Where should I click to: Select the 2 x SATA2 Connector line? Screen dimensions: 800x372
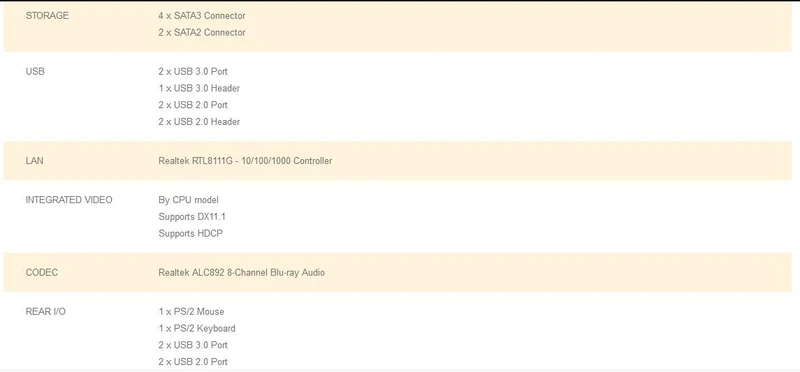click(202, 33)
